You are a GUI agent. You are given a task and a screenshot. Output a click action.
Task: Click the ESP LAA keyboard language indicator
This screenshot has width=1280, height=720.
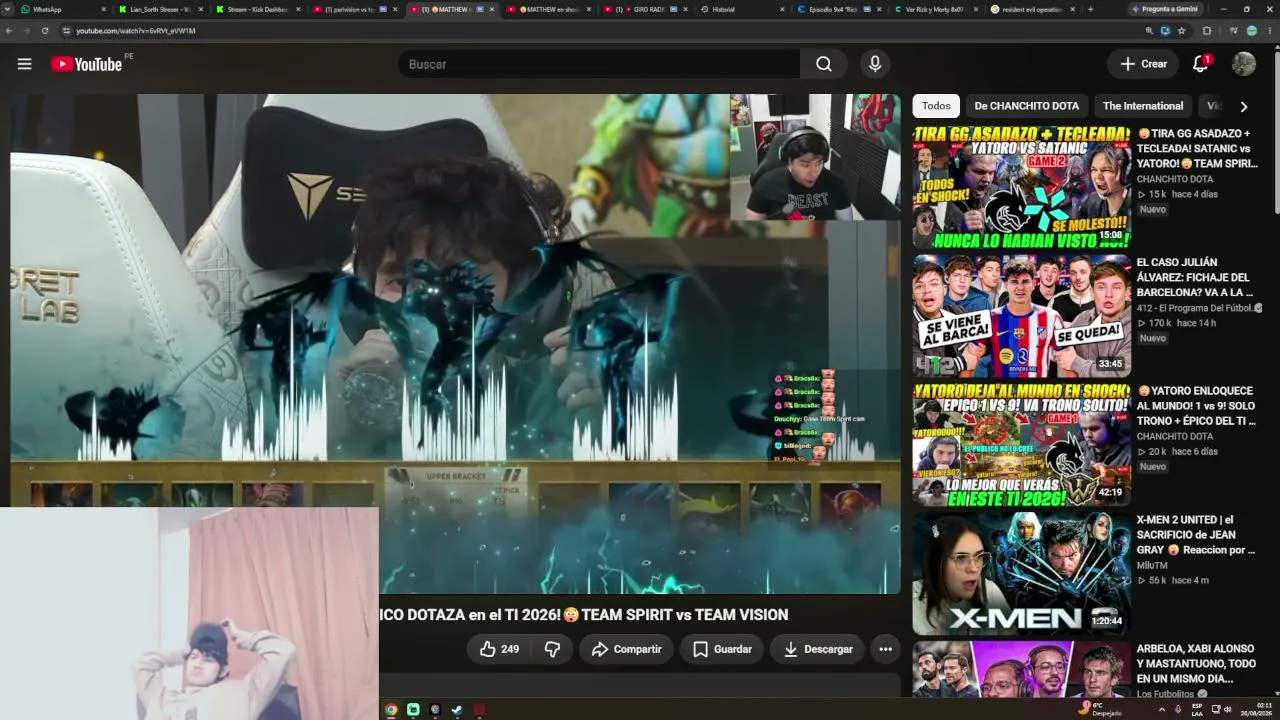click(x=1197, y=710)
